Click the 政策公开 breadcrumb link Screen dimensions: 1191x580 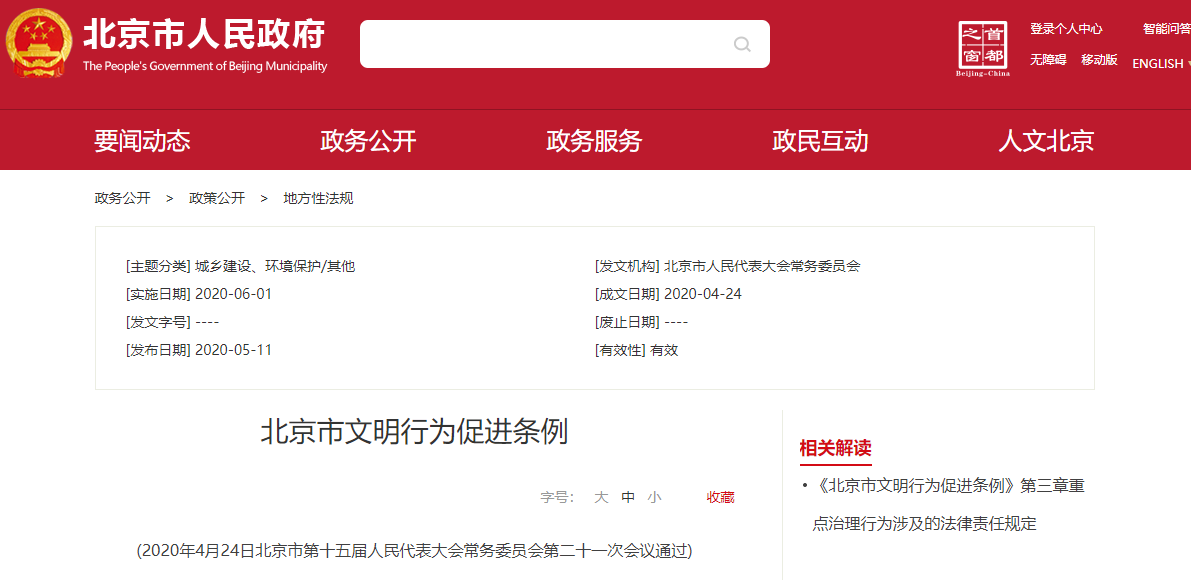tap(217, 198)
